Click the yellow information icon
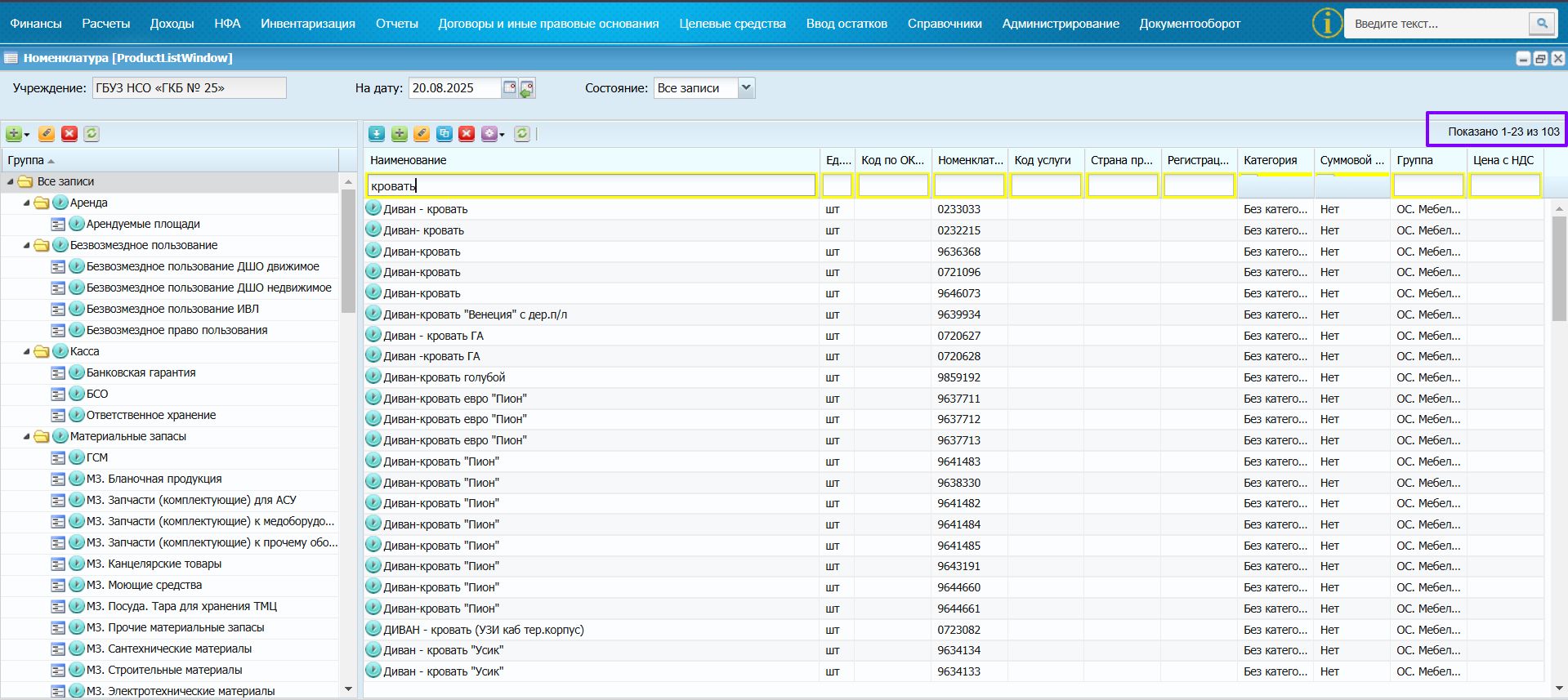 [x=1327, y=24]
